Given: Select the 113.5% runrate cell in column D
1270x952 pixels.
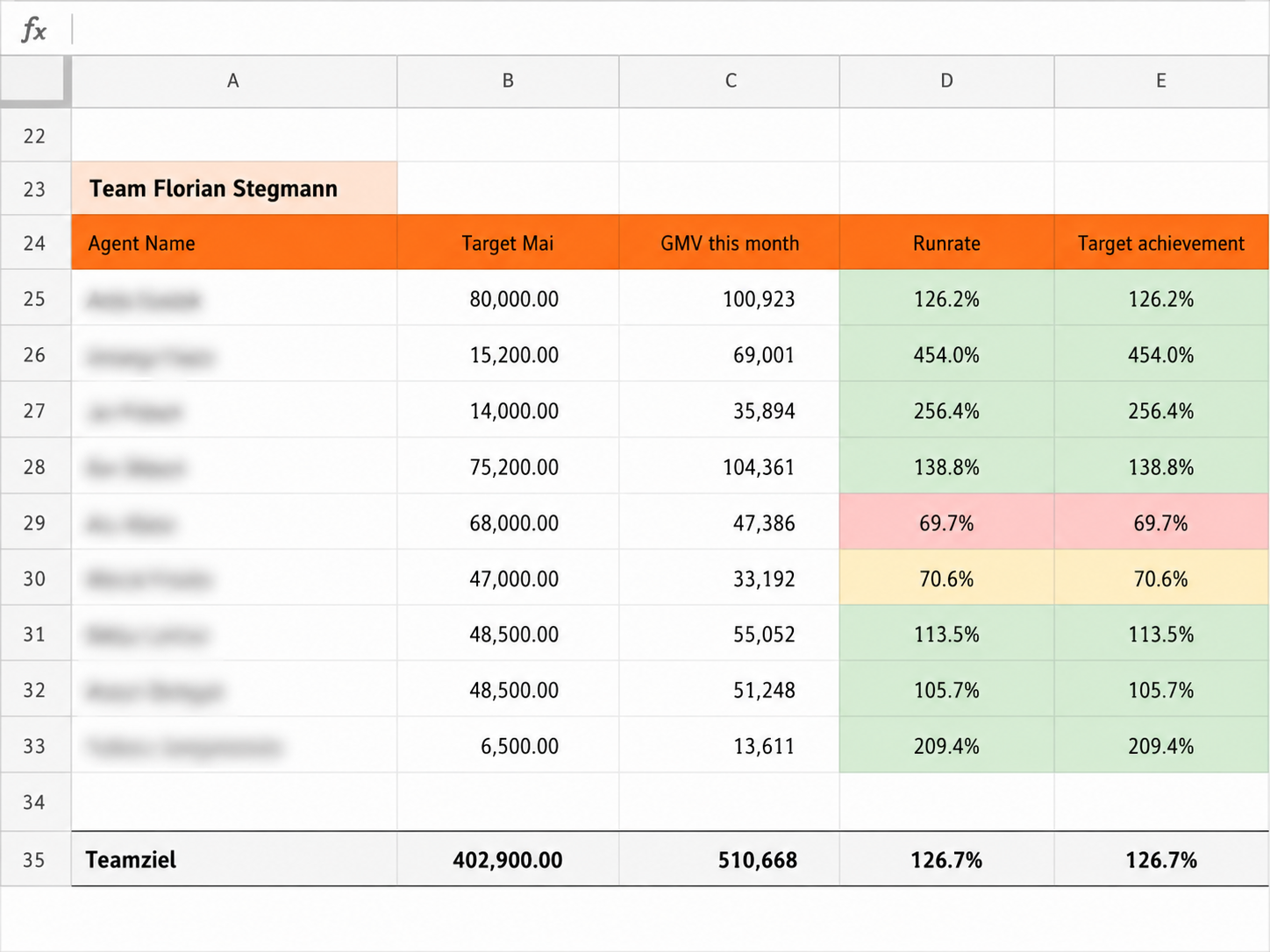Looking at the screenshot, I should pyautogui.click(x=946, y=634).
